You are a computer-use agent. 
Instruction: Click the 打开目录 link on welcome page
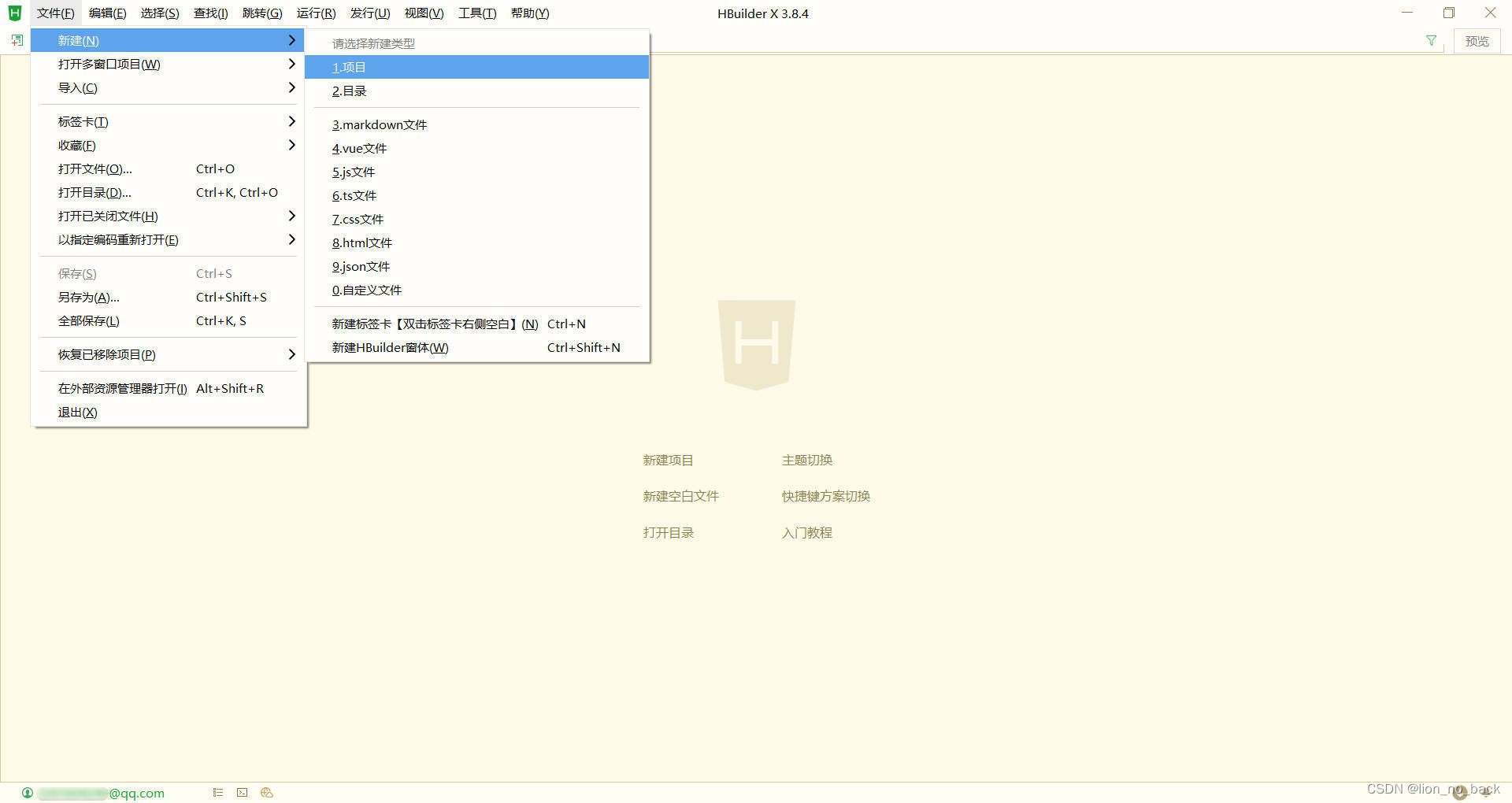(668, 532)
